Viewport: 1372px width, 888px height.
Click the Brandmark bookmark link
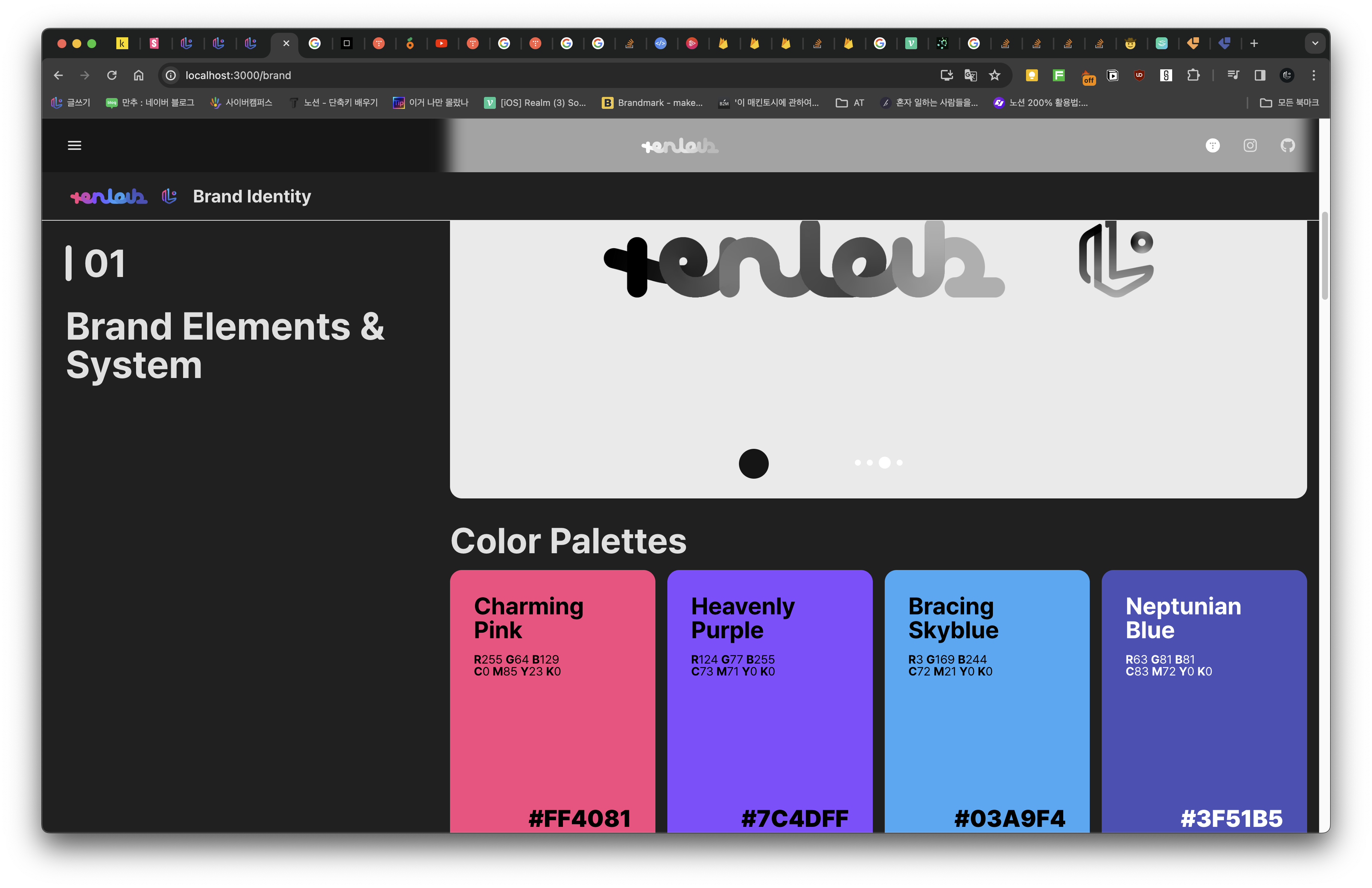click(652, 103)
